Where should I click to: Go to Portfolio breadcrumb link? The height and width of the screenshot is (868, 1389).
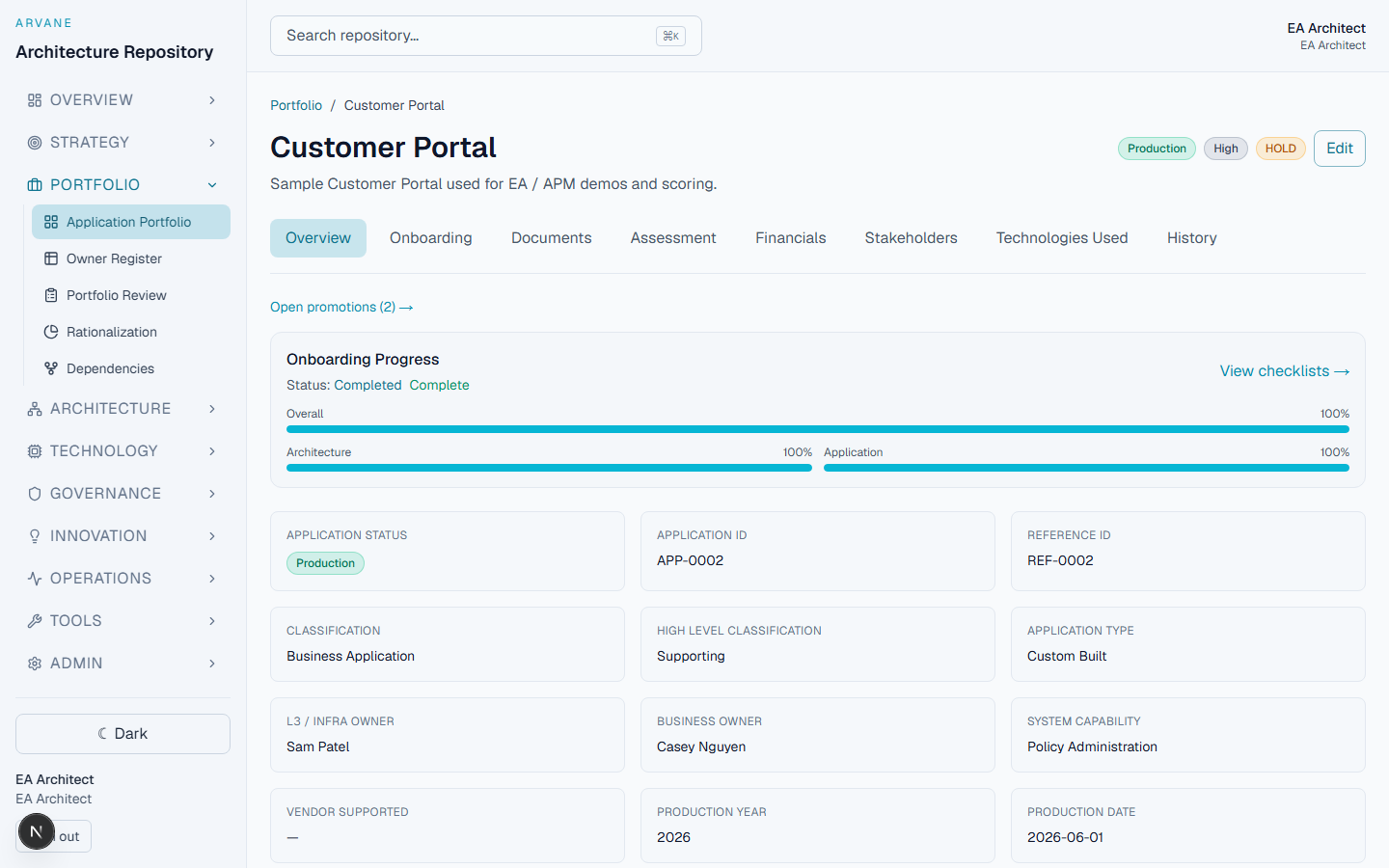[296, 105]
